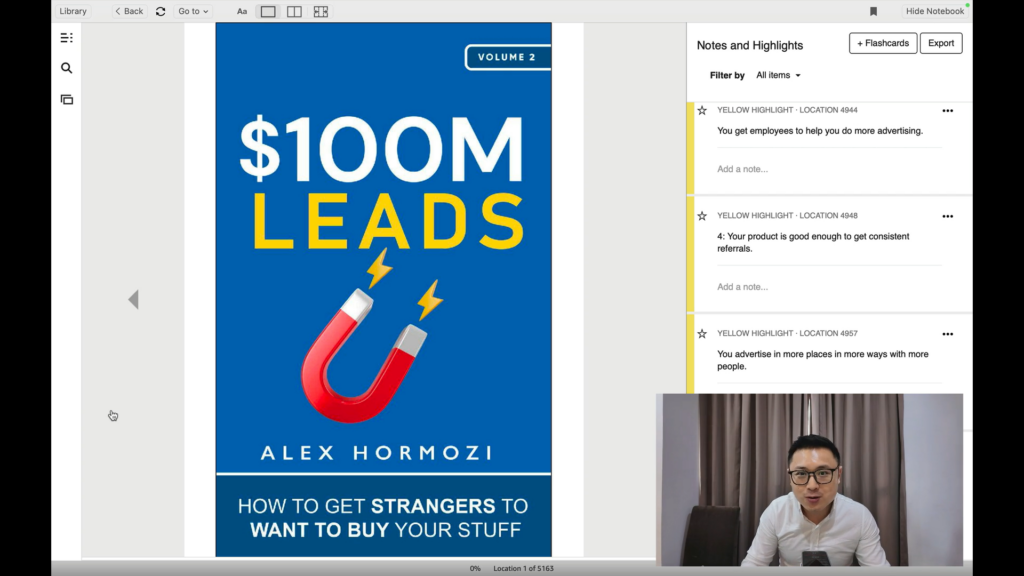Bookmark this page with bookmark icon

(x=873, y=11)
